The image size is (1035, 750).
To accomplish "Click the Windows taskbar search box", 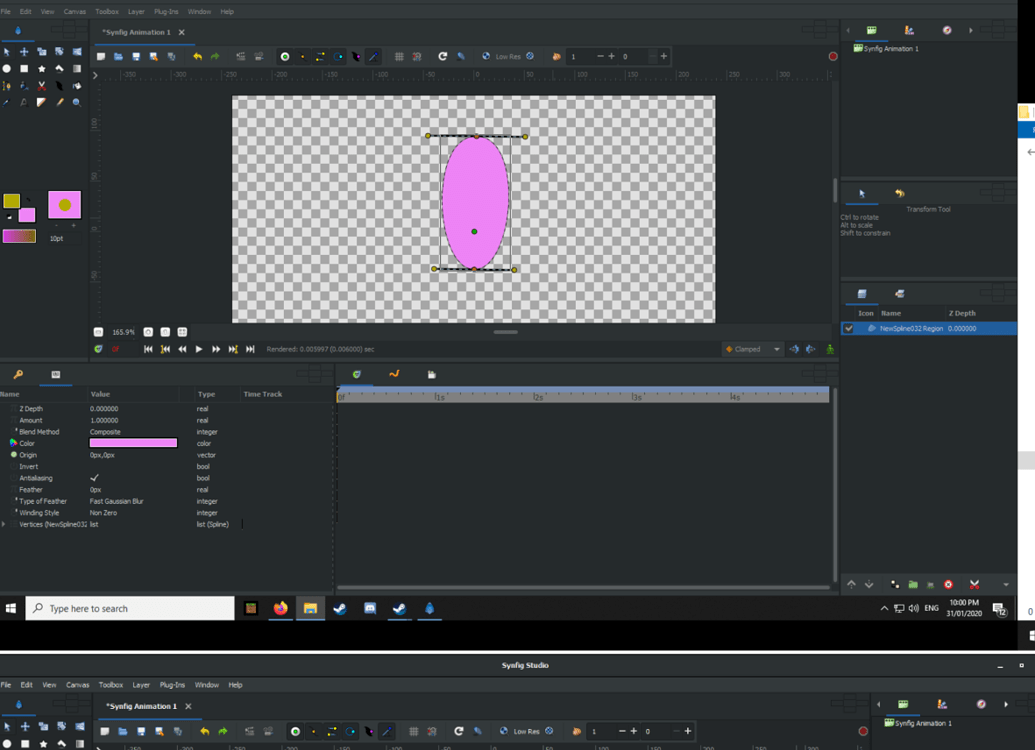I will [x=130, y=608].
